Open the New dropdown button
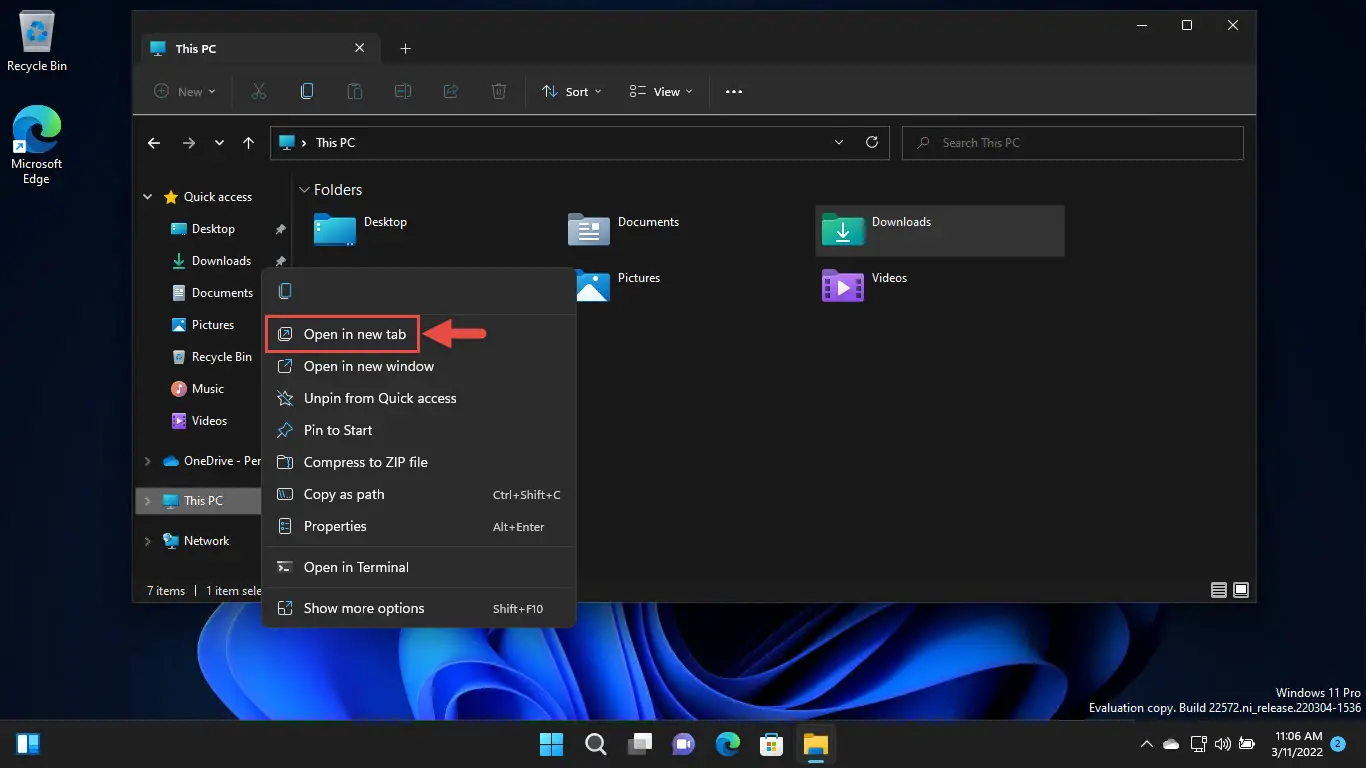 point(185,91)
